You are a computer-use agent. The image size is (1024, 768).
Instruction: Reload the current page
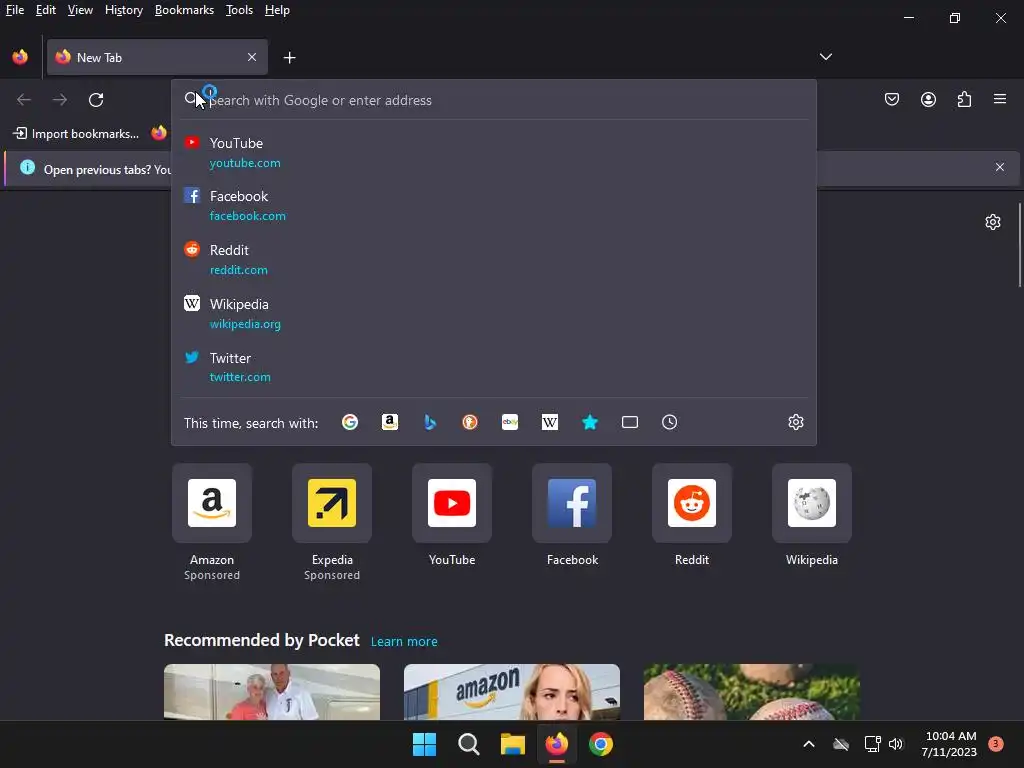pos(96,100)
